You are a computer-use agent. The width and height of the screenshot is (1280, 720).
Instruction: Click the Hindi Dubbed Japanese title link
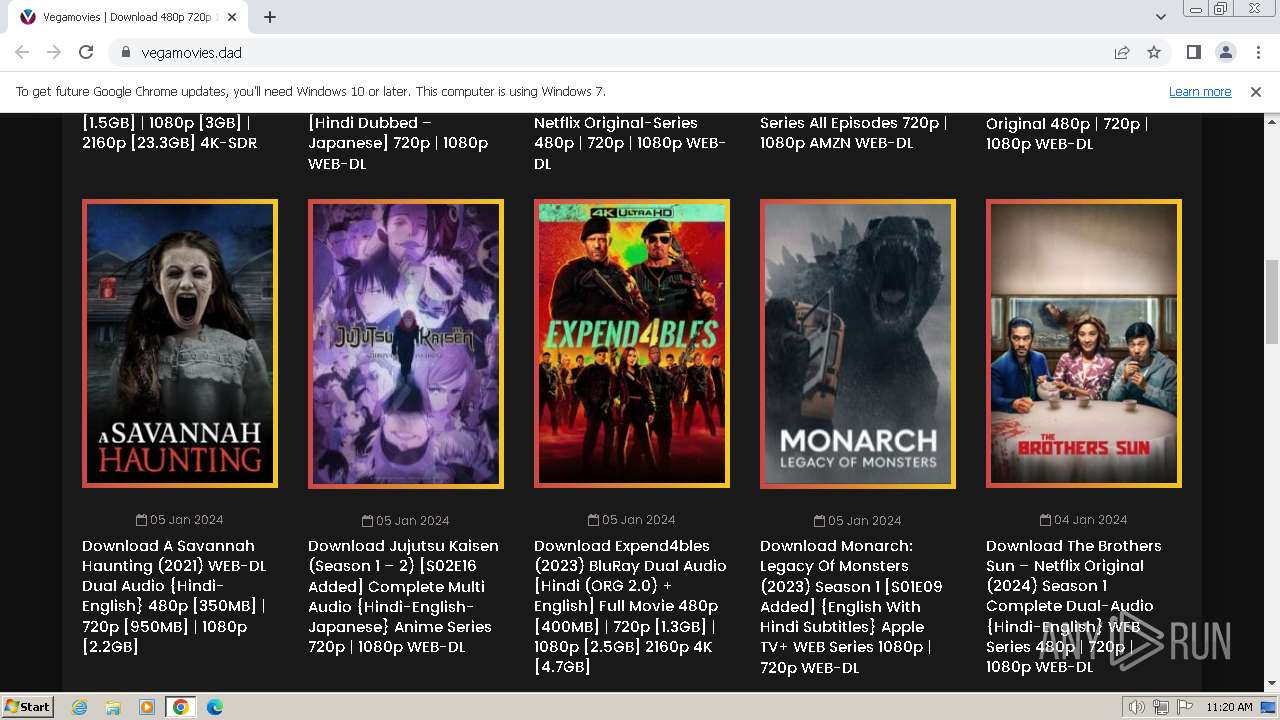click(398, 143)
